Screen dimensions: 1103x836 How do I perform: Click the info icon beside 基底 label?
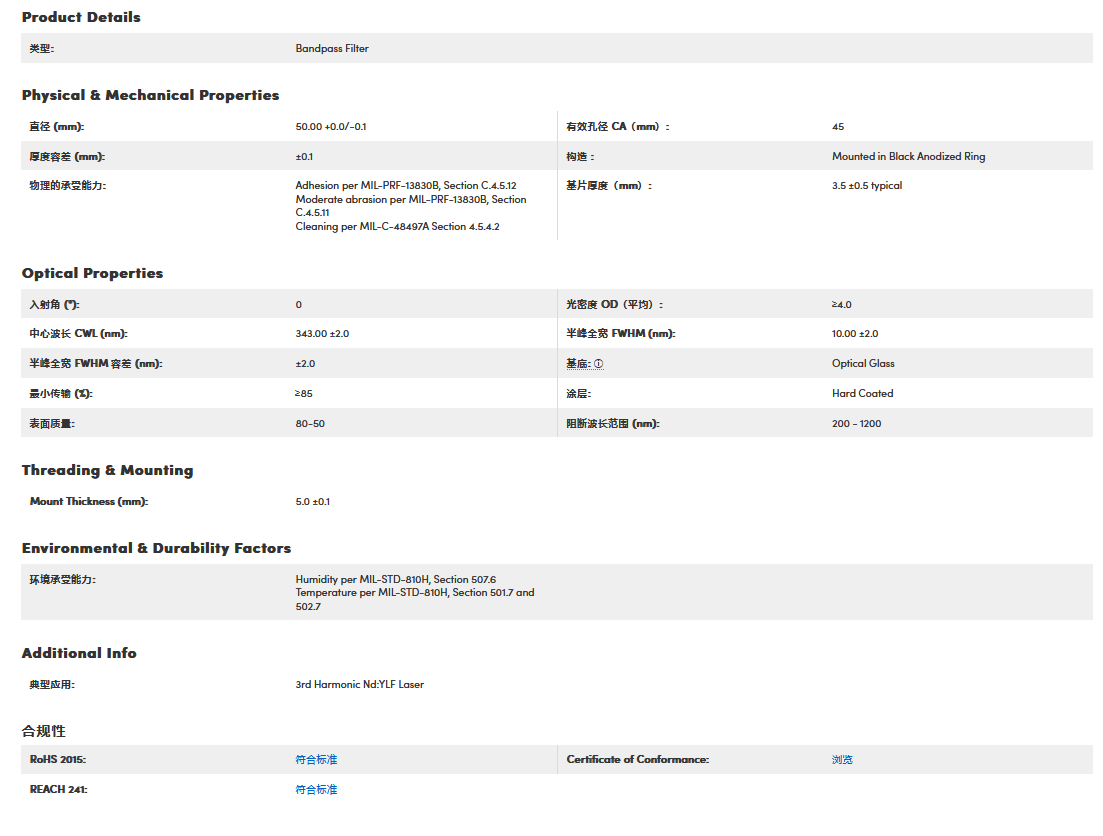[599, 364]
